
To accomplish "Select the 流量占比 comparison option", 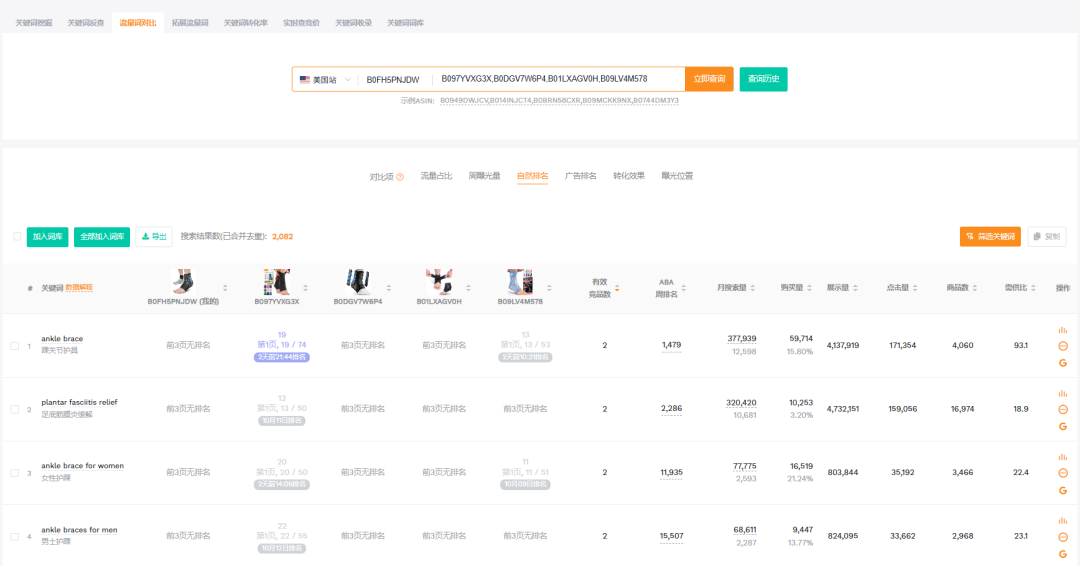I will click(436, 176).
